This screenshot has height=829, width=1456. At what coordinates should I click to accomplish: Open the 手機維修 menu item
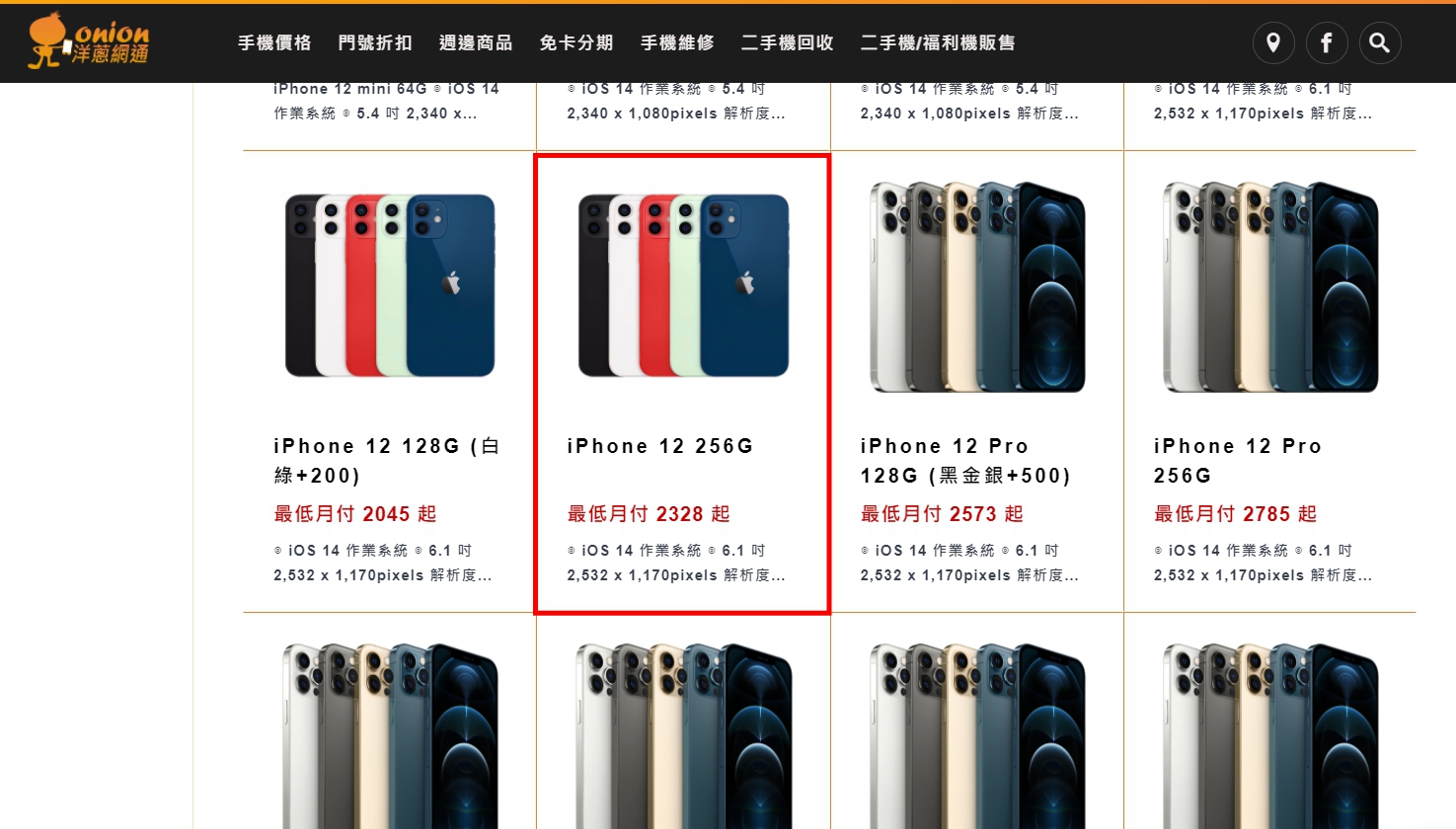[677, 42]
